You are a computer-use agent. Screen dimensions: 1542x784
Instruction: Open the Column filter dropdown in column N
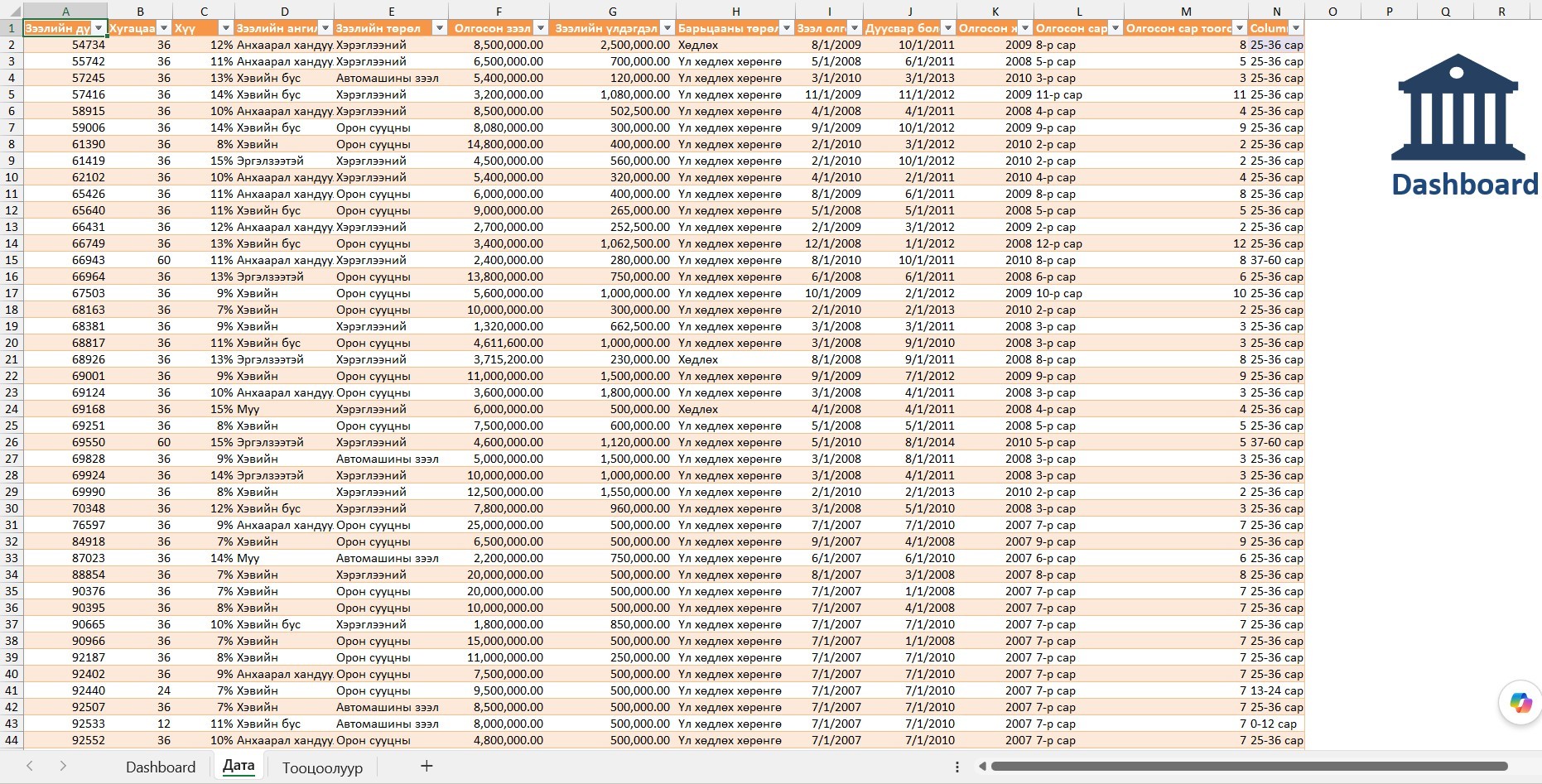tap(1296, 28)
